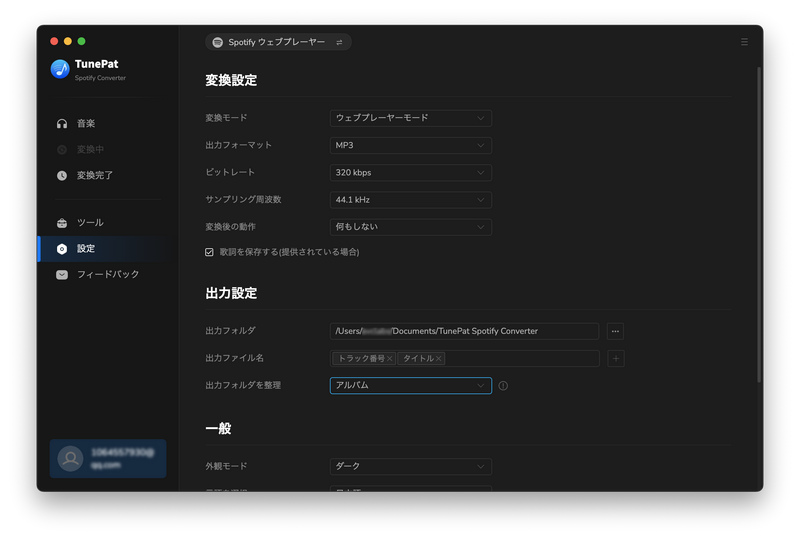800x540 pixels.
Task: Select the 設定 settings item
Action: click(x=108, y=249)
